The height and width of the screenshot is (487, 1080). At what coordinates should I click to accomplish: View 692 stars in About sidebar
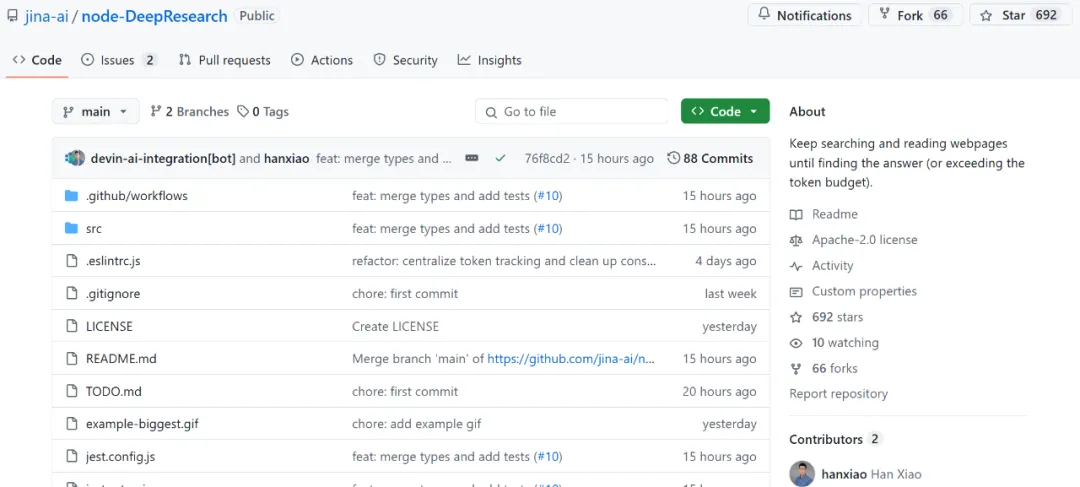coord(827,317)
